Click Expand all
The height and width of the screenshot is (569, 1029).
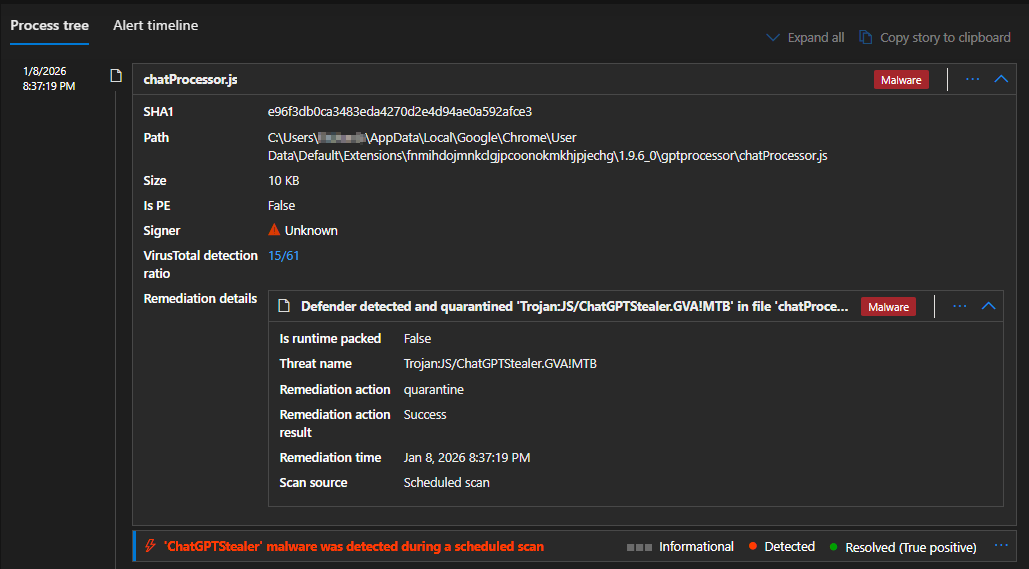coord(816,37)
